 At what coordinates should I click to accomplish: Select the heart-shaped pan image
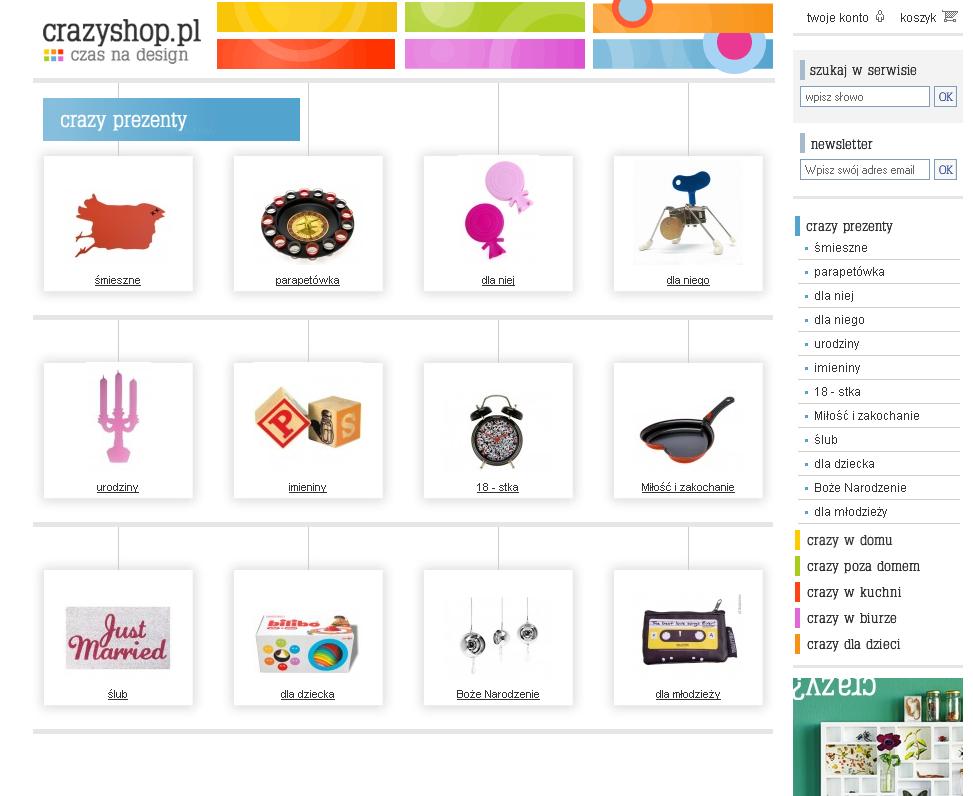tap(688, 431)
